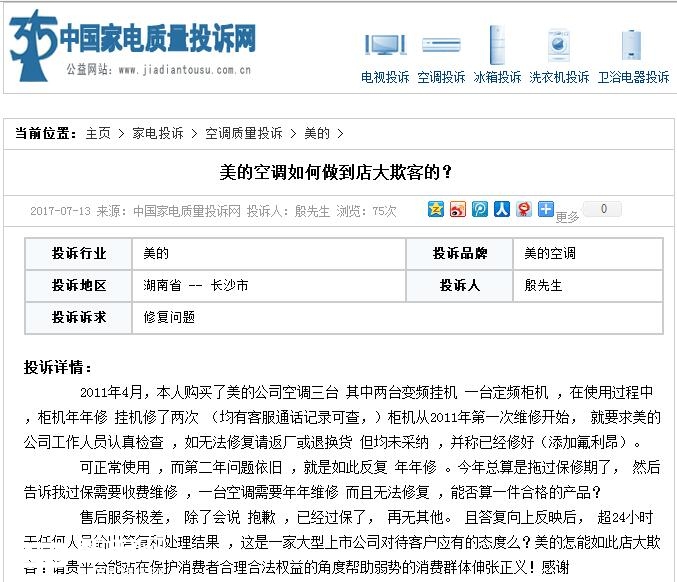Click the 投诉诉求 table header cell
677x582 pixels.
(x=79, y=317)
